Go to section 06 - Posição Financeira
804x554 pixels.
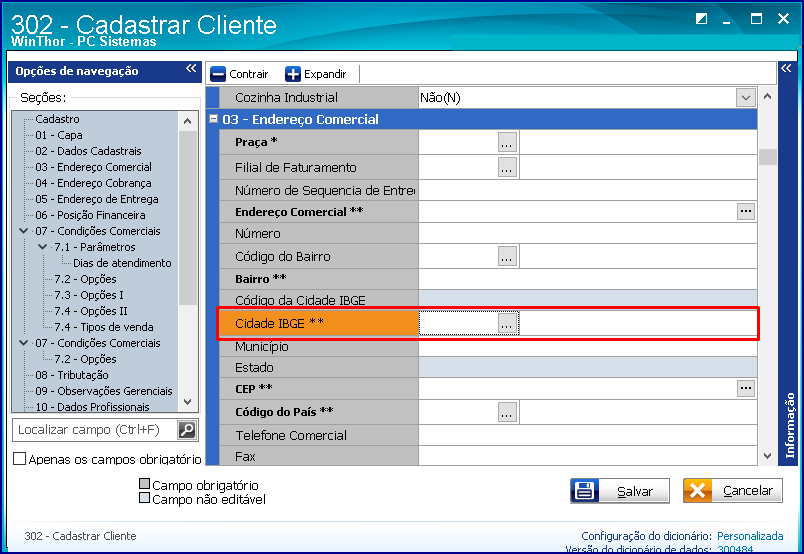(x=90, y=215)
